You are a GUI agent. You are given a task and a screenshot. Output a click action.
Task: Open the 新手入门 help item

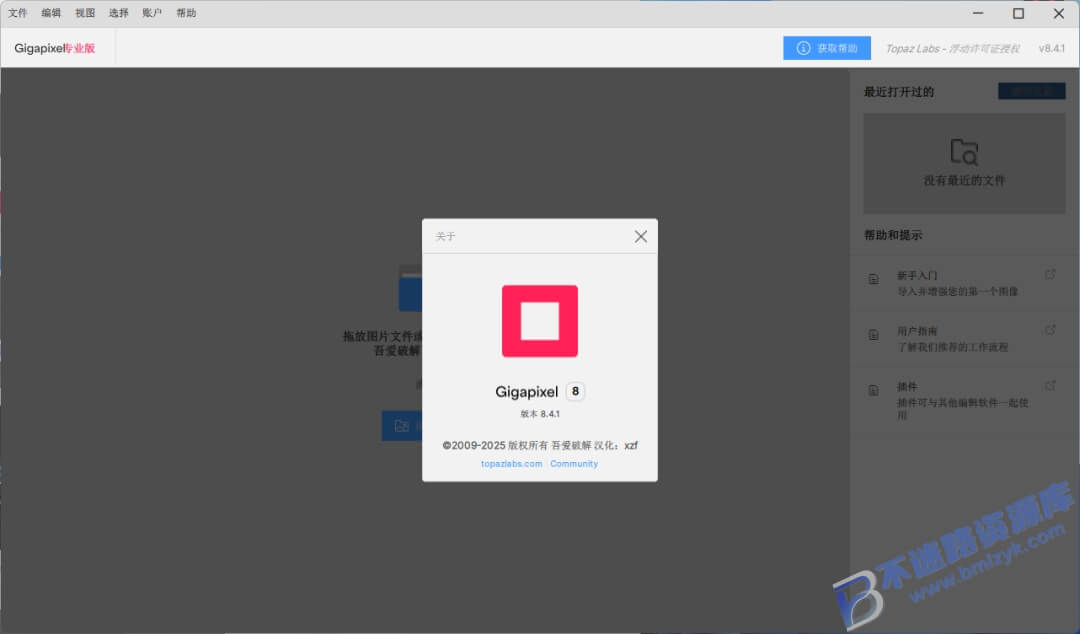click(x=964, y=283)
